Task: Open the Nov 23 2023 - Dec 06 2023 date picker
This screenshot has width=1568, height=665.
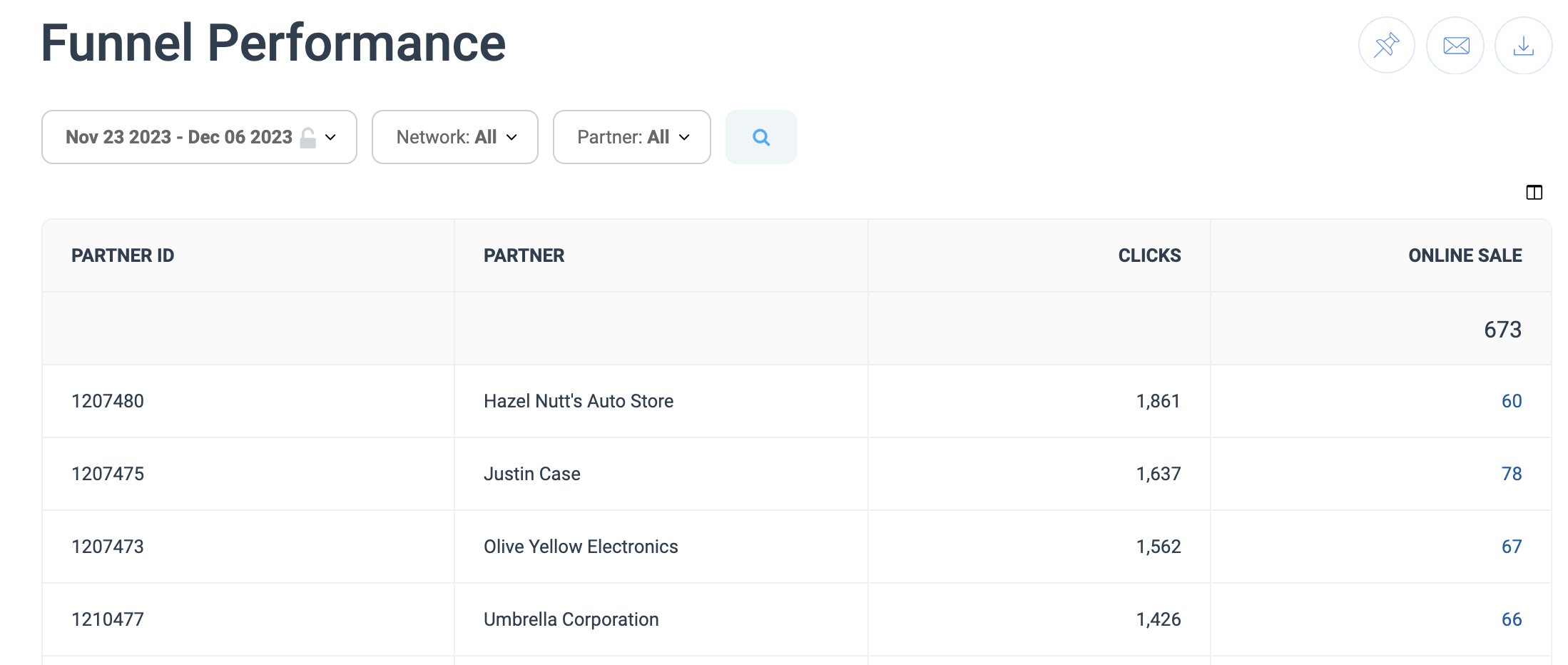Action: click(199, 137)
